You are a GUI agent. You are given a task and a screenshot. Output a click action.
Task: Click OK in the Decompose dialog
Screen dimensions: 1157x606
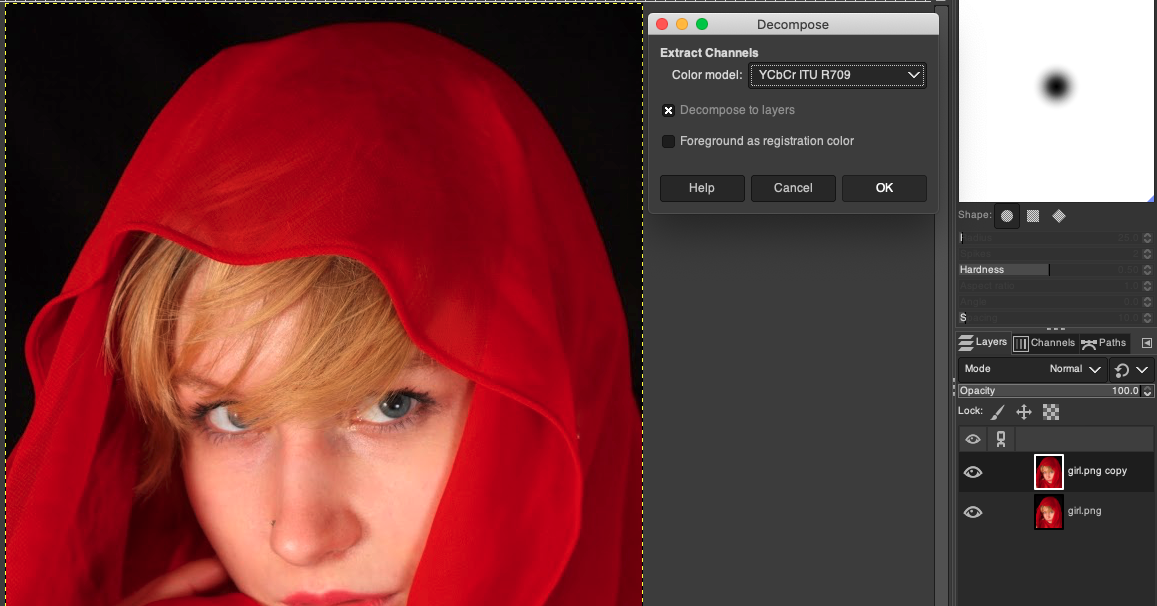[884, 188]
